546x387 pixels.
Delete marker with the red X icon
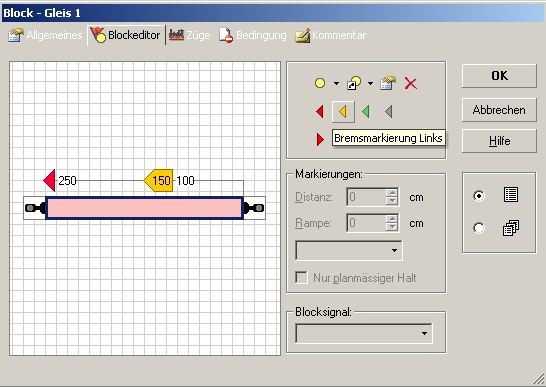[x=411, y=84]
